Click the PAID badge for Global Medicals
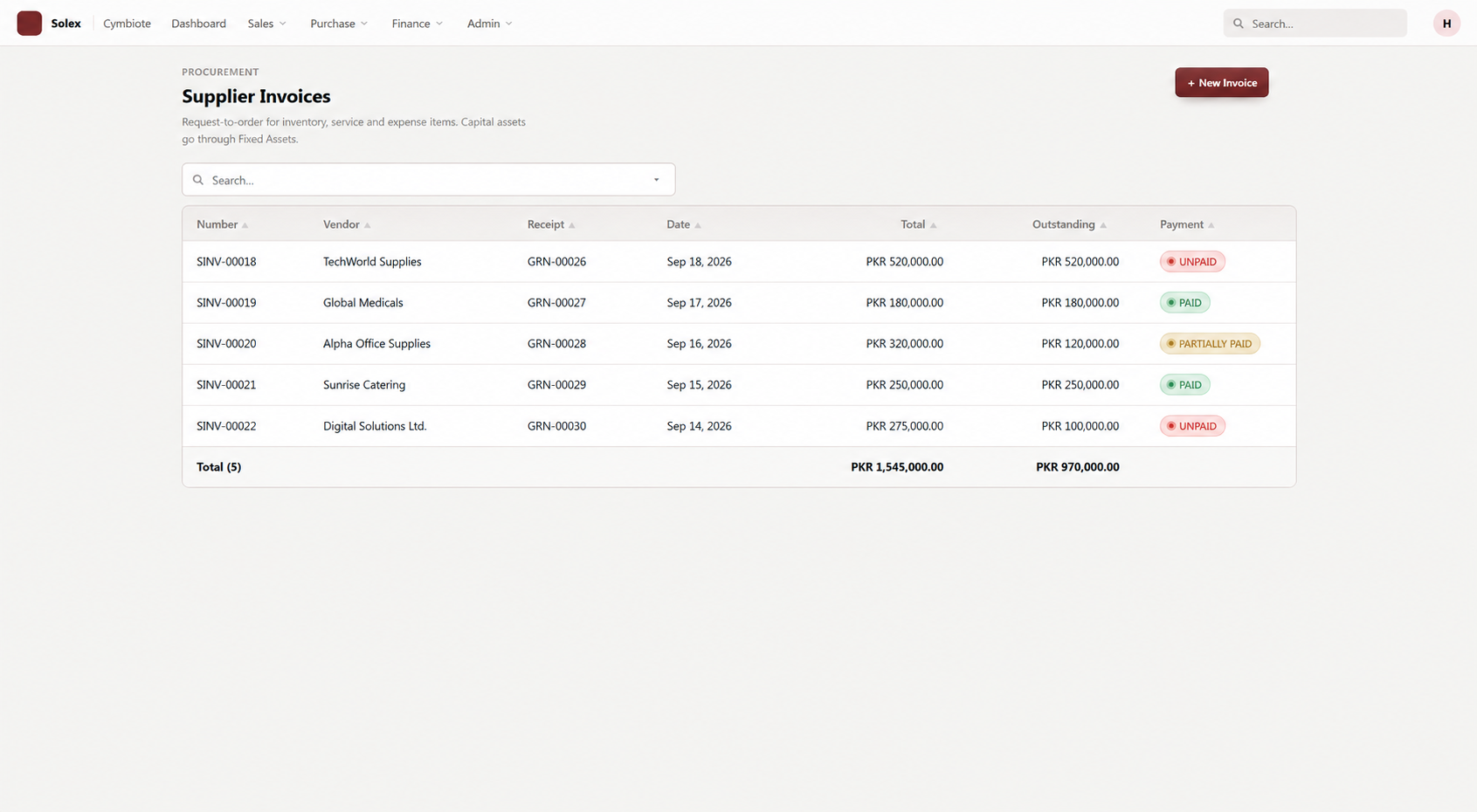Screen dimensions: 1477x812 pos(1184,303)
